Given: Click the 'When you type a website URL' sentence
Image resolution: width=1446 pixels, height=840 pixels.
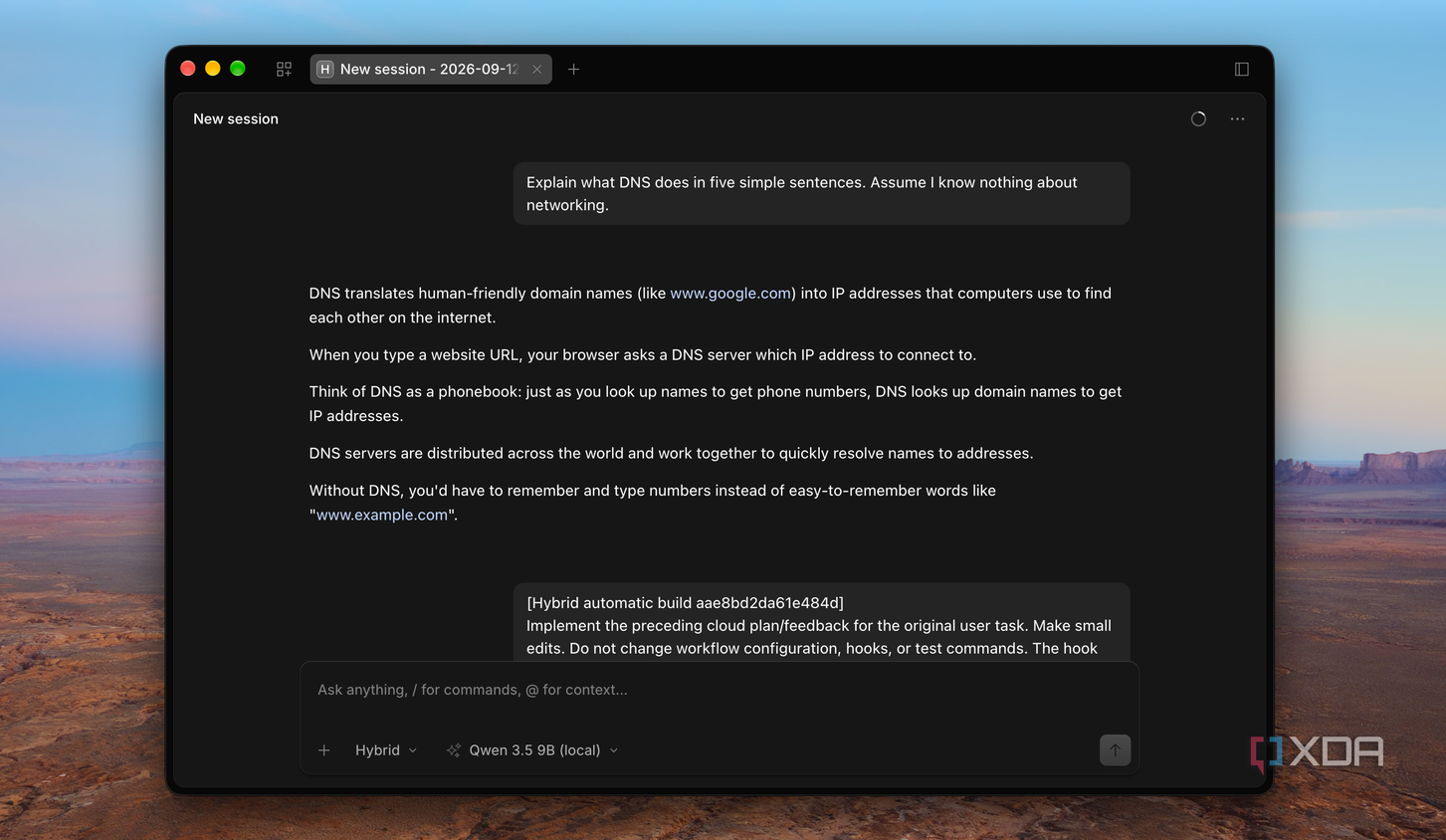Looking at the screenshot, I should pyautogui.click(x=643, y=354).
